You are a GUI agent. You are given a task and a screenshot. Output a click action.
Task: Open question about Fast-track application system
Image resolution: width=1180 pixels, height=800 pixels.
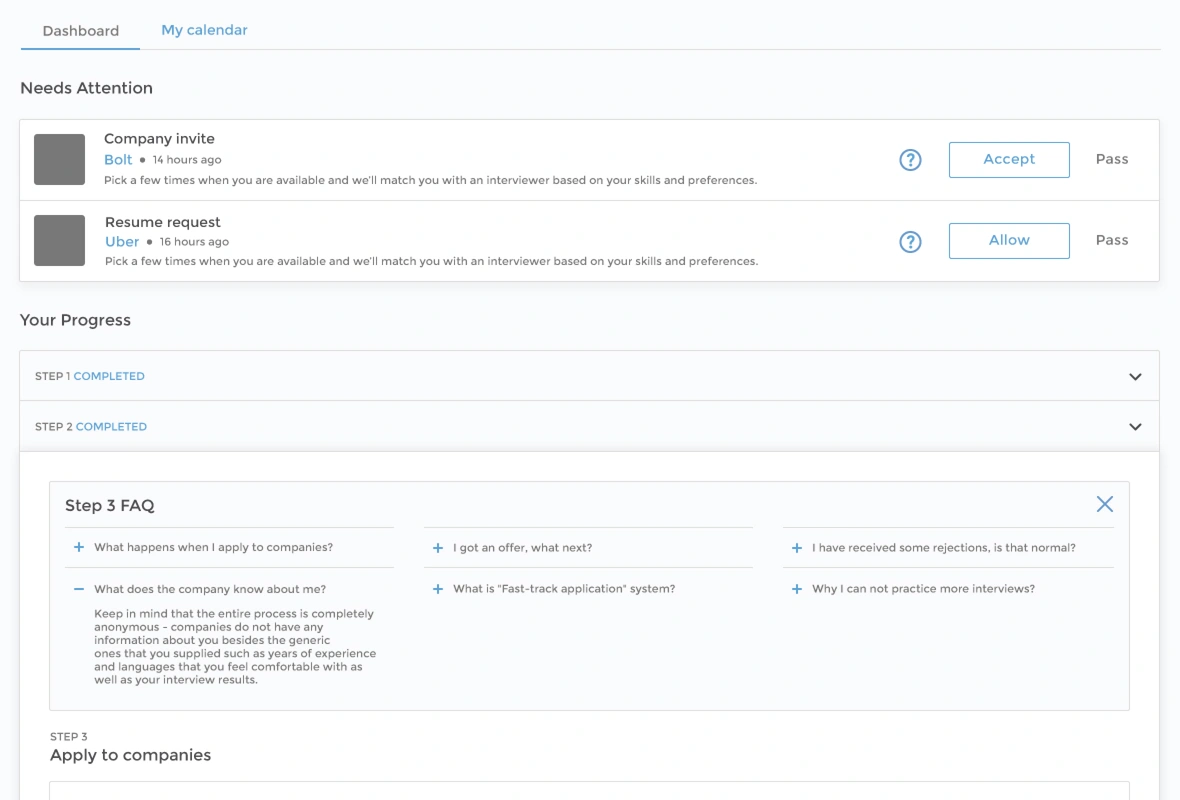click(x=564, y=589)
